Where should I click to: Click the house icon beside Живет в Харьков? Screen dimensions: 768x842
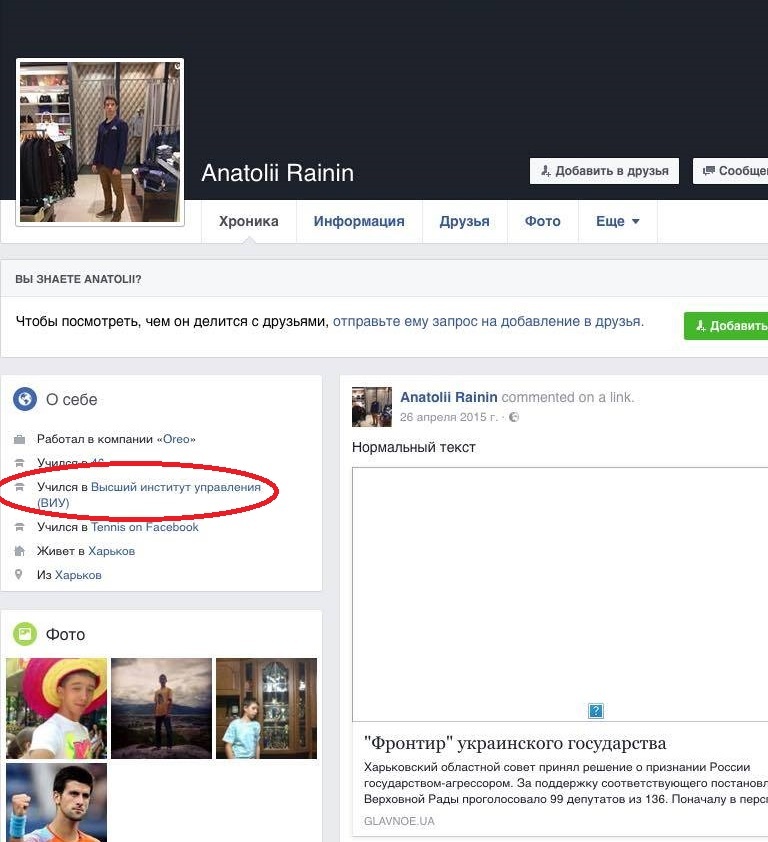(19, 551)
